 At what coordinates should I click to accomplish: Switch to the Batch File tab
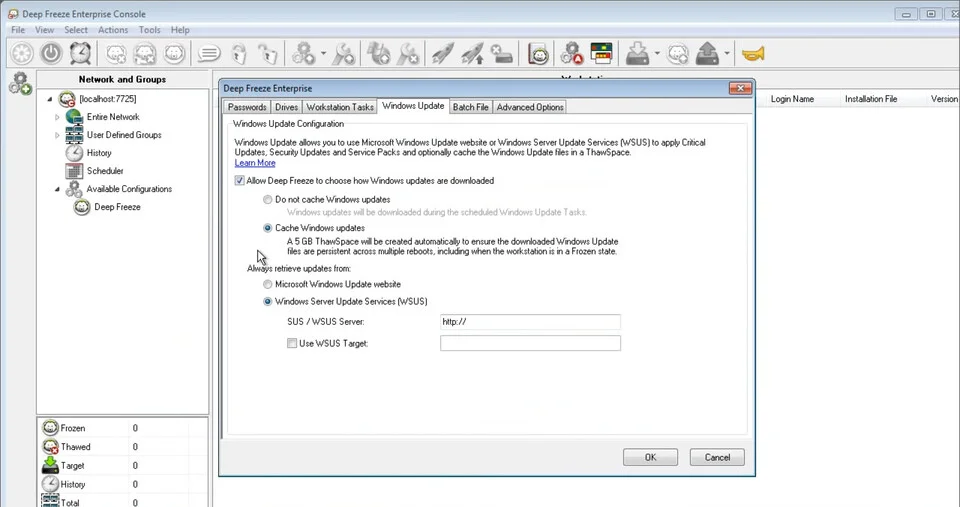pos(470,107)
